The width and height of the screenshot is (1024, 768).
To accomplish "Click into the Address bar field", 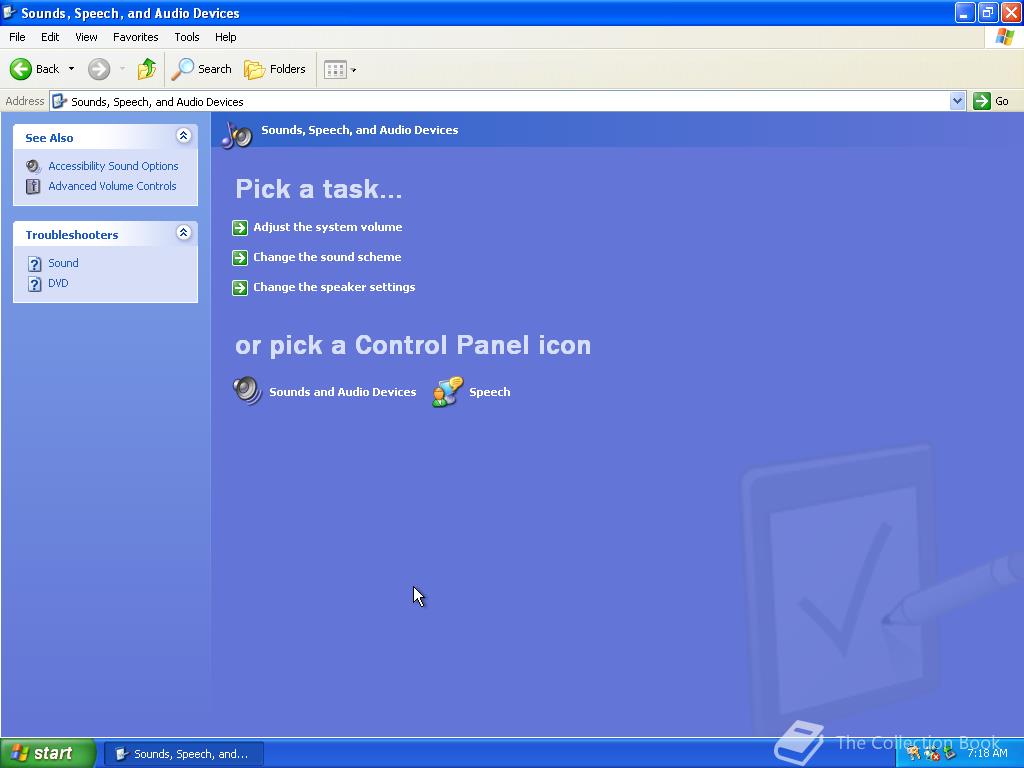I will pyautogui.click(x=500, y=101).
